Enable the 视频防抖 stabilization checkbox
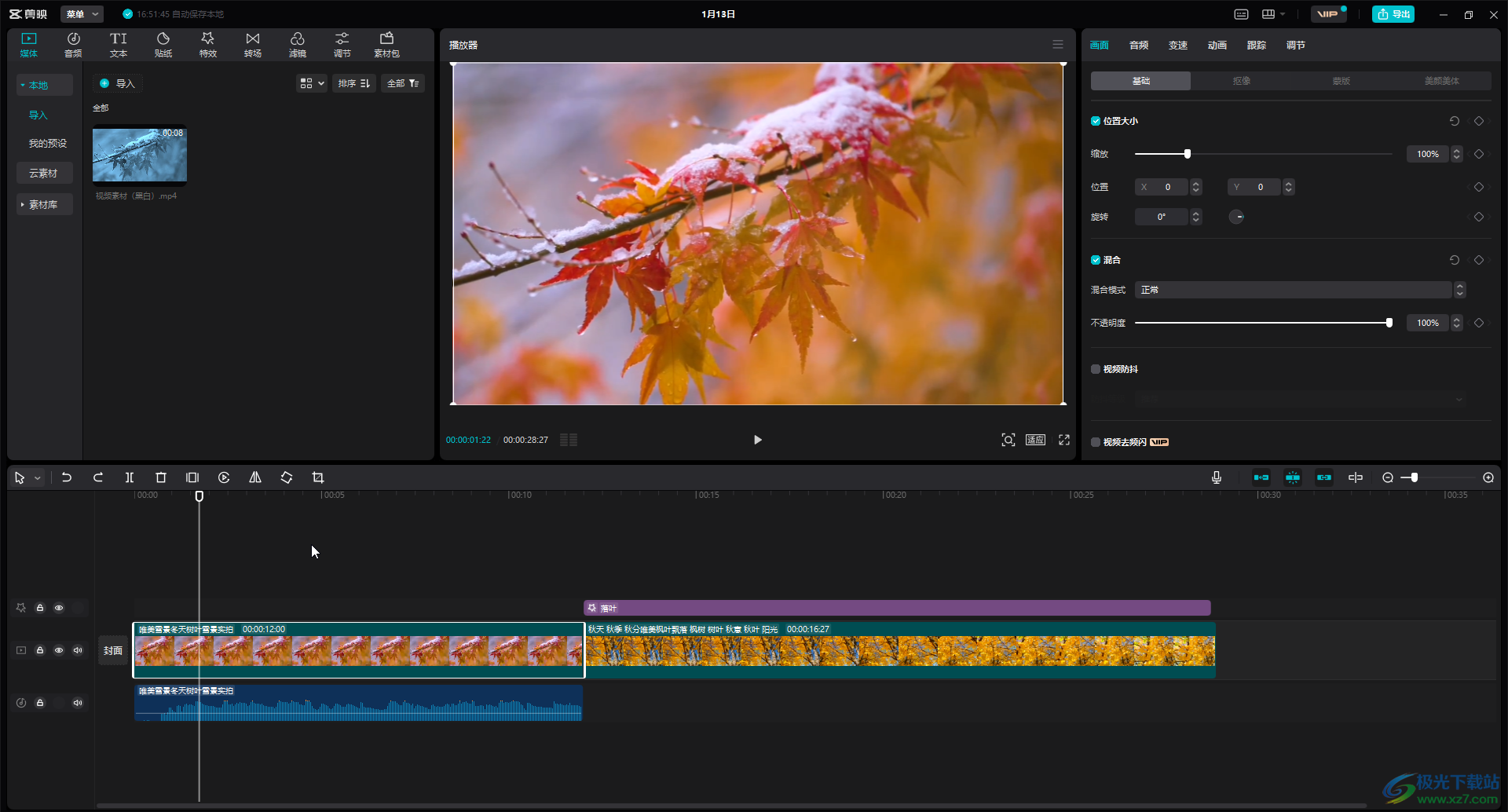The image size is (1508, 812). (1096, 369)
